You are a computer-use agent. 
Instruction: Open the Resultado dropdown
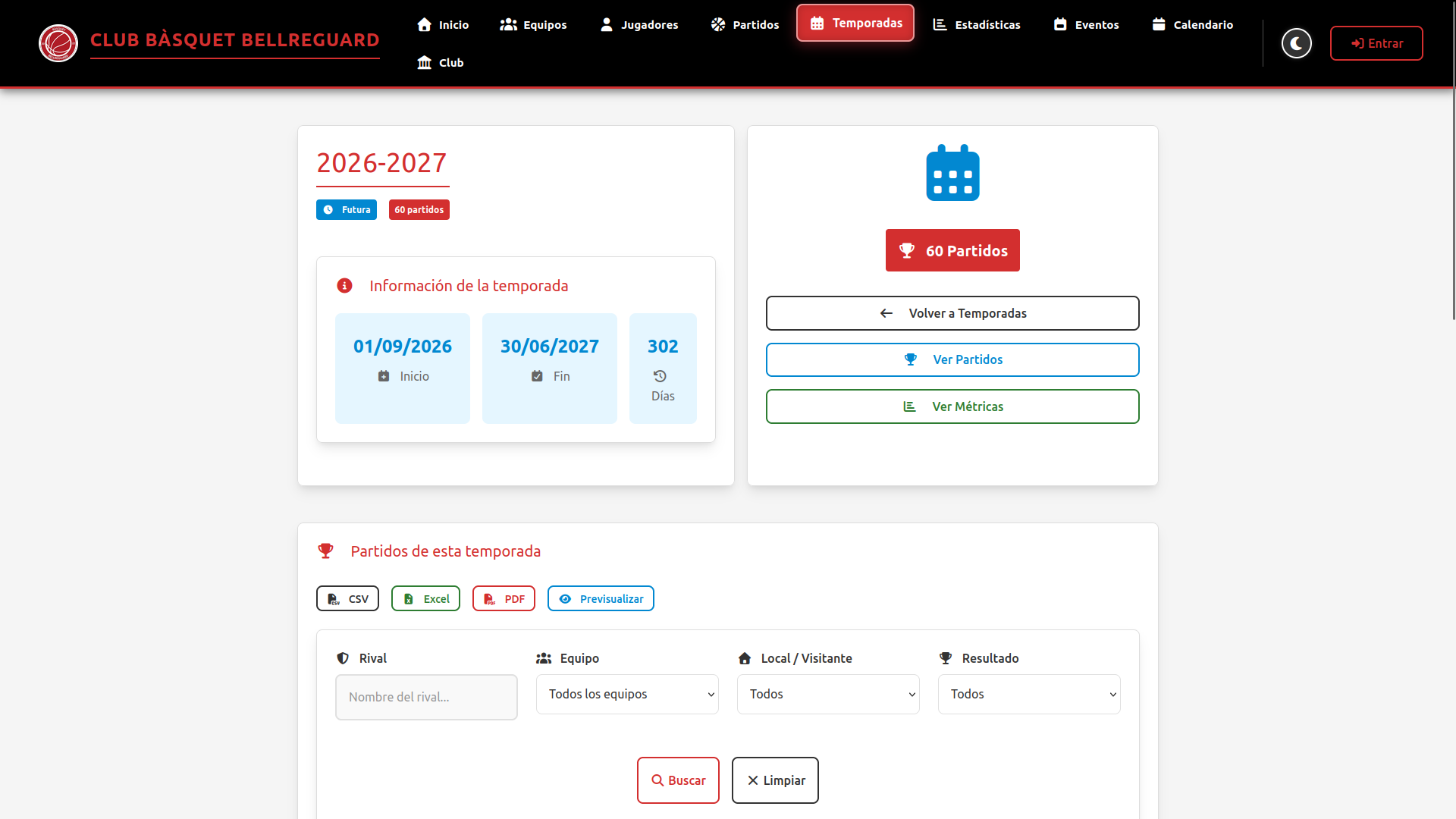tap(1029, 694)
